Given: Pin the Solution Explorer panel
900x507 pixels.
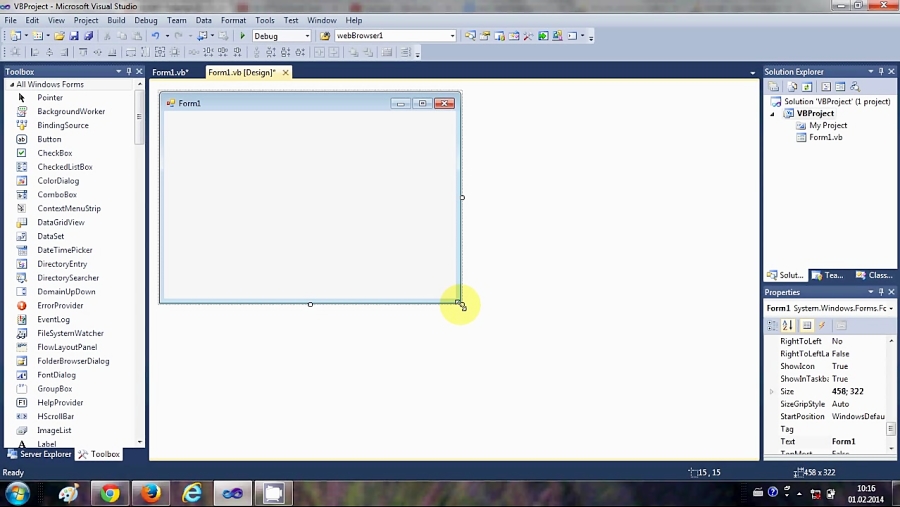Looking at the screenshot, I should point(881,71).
